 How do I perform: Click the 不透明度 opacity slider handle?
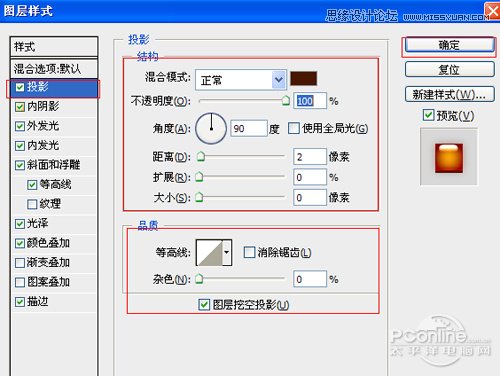pos(286,100)
